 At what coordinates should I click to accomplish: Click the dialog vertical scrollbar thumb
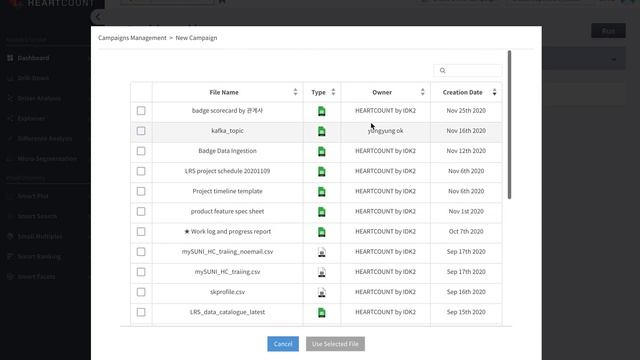click(509, 124)
